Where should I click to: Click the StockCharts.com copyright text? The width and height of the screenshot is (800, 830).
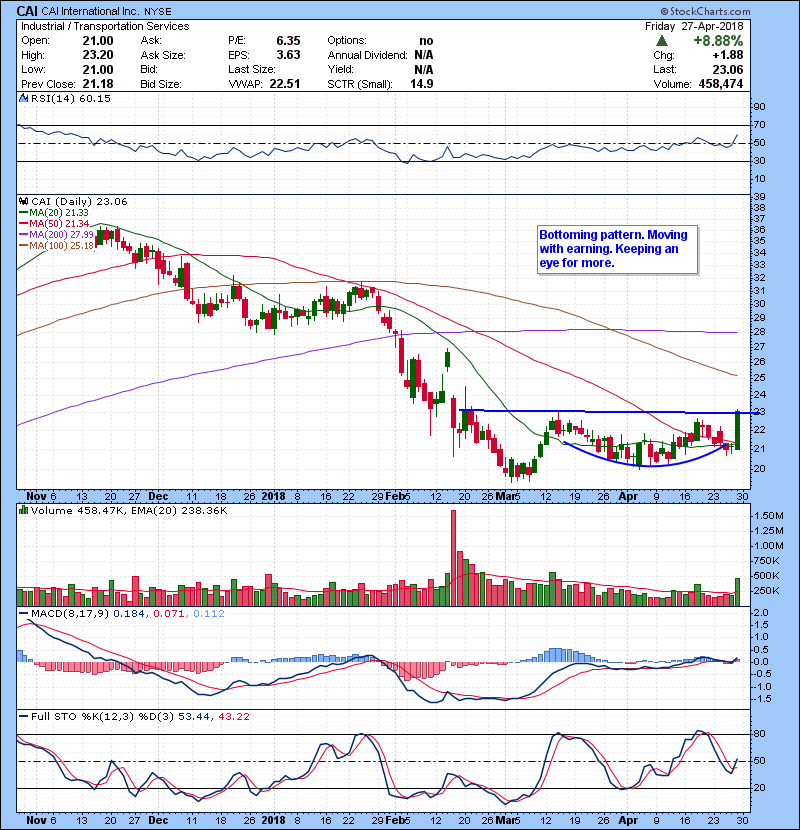click(705, 11)
